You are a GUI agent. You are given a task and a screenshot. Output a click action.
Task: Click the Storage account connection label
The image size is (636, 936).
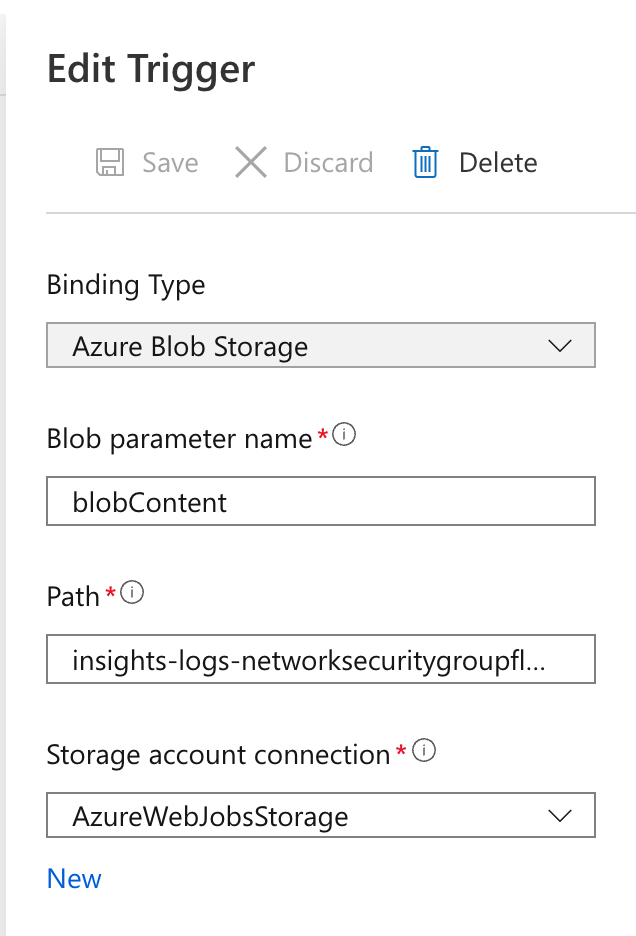point(219,755)
